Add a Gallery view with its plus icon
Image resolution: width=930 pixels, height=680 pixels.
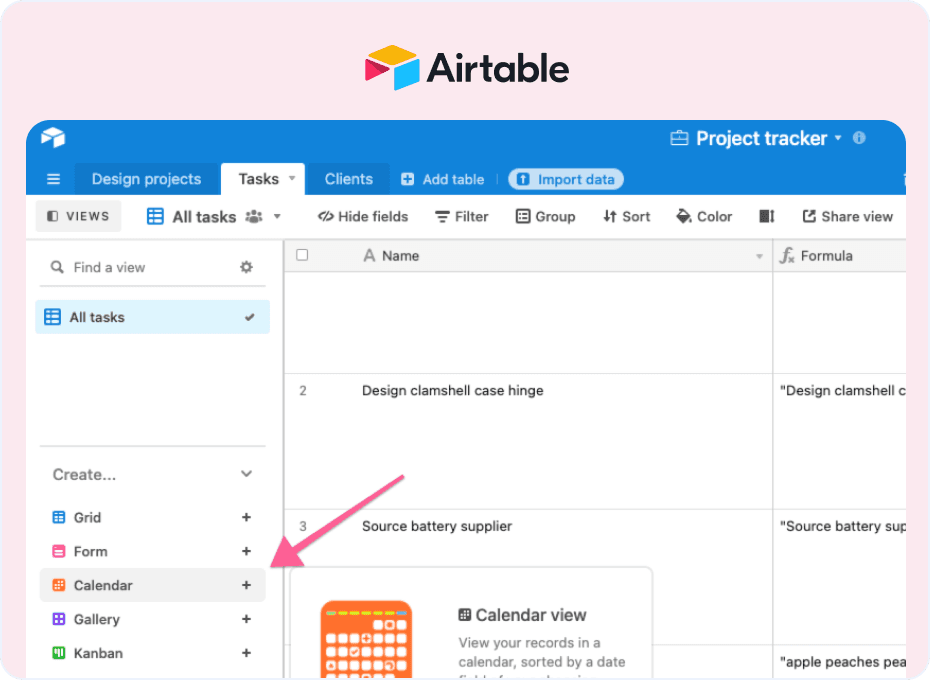246,619
